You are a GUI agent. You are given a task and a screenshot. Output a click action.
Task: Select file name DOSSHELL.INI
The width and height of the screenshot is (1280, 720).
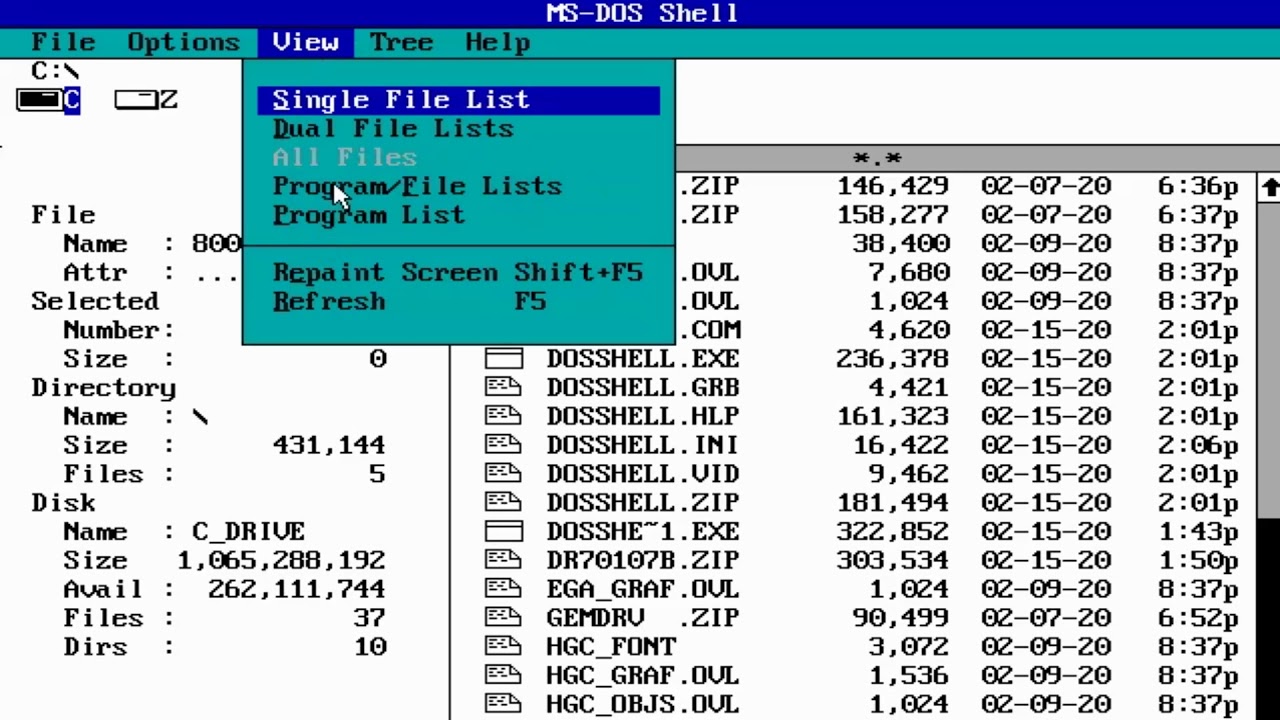pos(643,446)
